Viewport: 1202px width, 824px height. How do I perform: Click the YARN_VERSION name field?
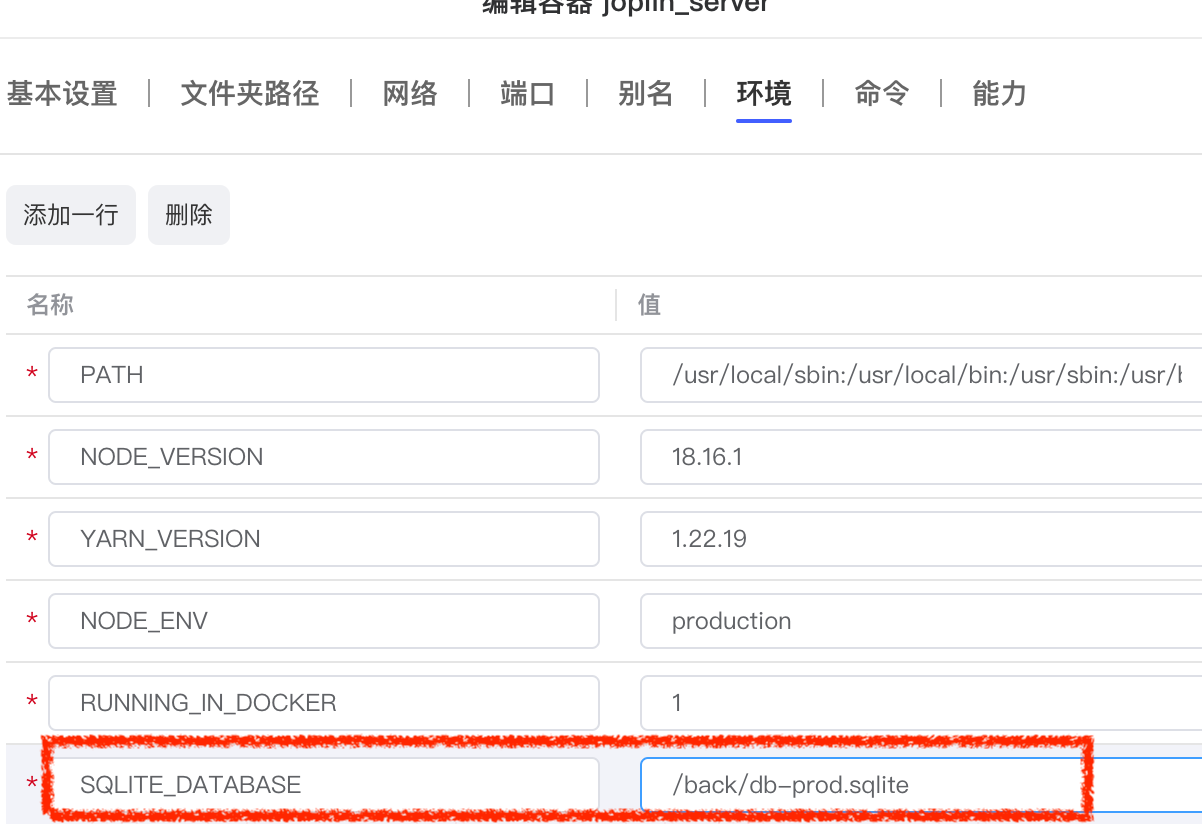323,539
